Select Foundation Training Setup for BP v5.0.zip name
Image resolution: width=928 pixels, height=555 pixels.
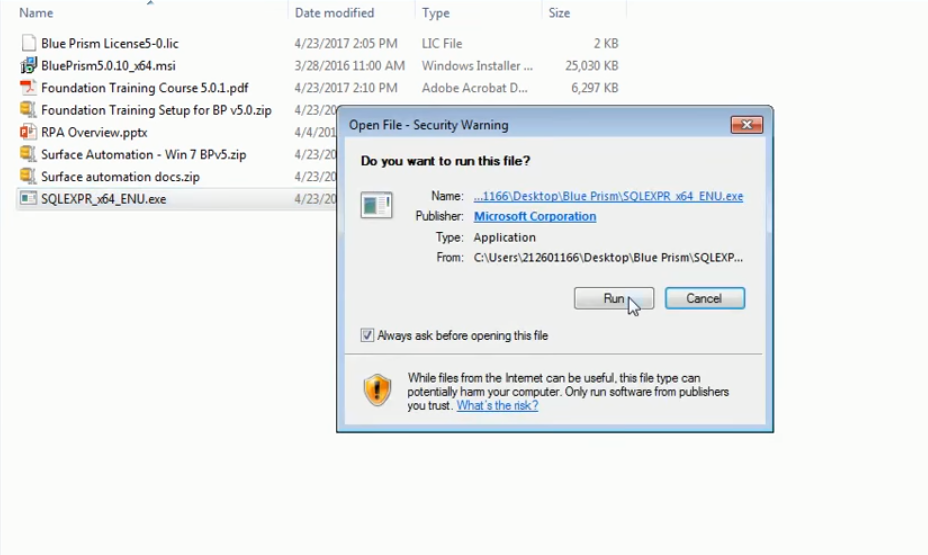[x=156, y=110]
